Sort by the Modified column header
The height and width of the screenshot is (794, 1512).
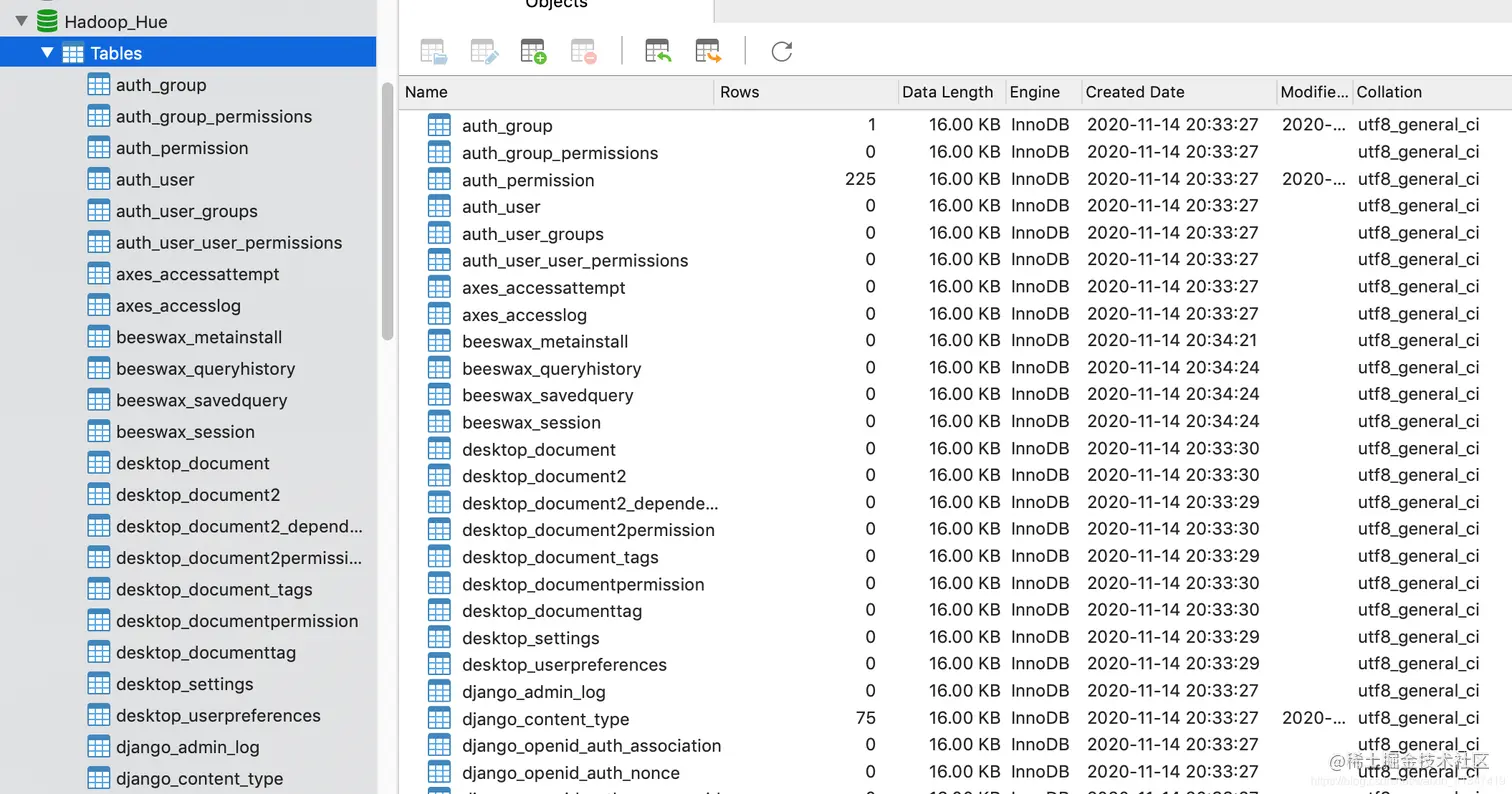pos(1315,92)
